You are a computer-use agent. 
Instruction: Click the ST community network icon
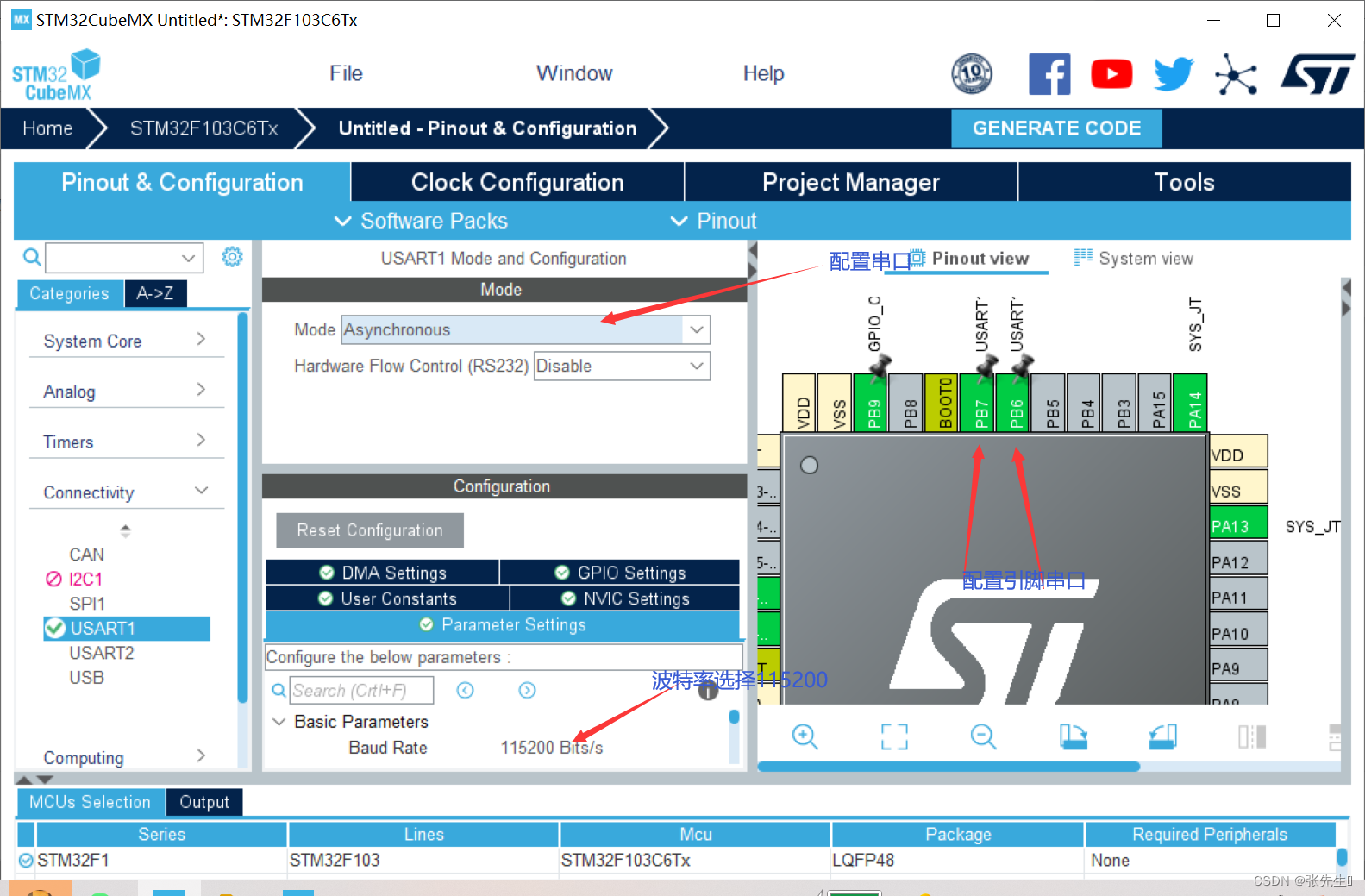1236,75
